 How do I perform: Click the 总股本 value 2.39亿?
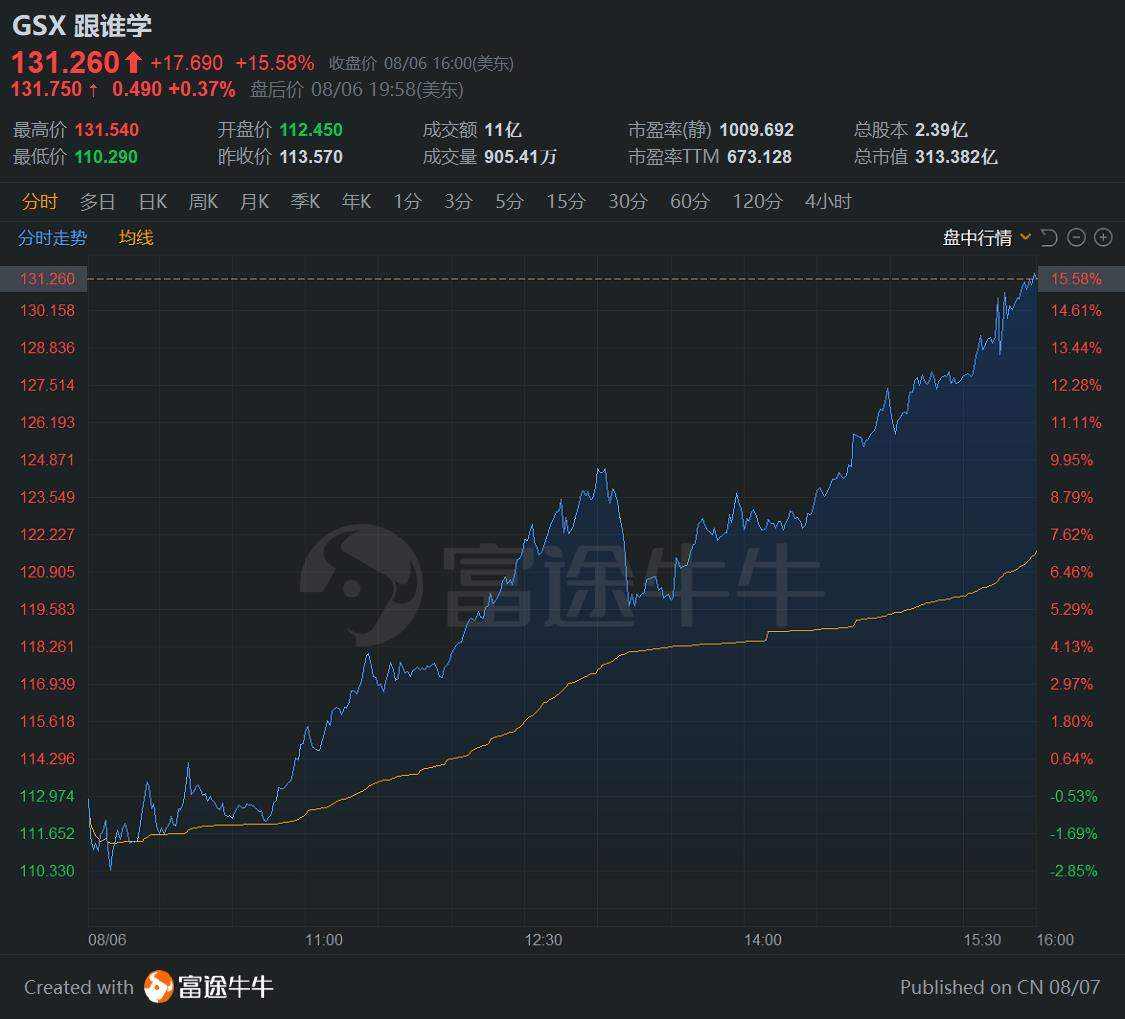941,130
